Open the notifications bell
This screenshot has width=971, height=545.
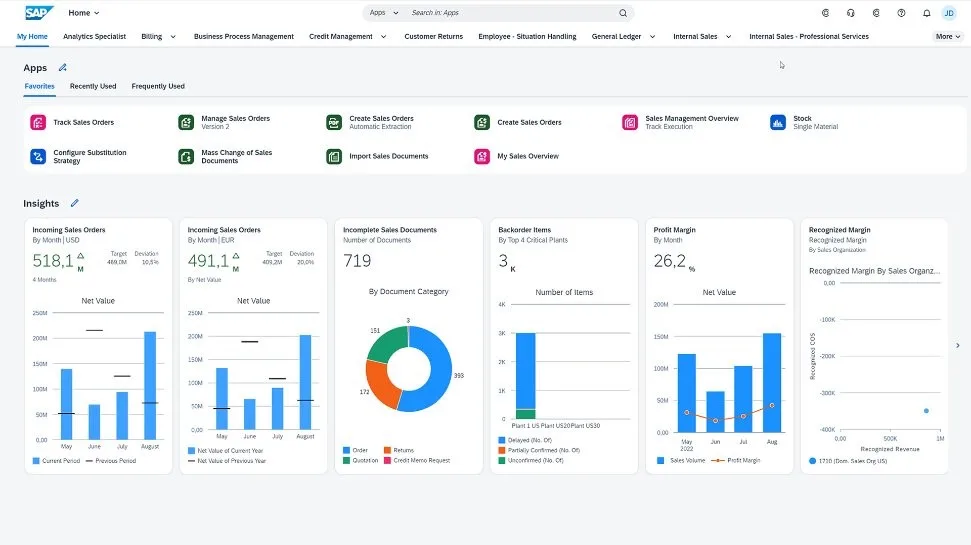(926, 12)
